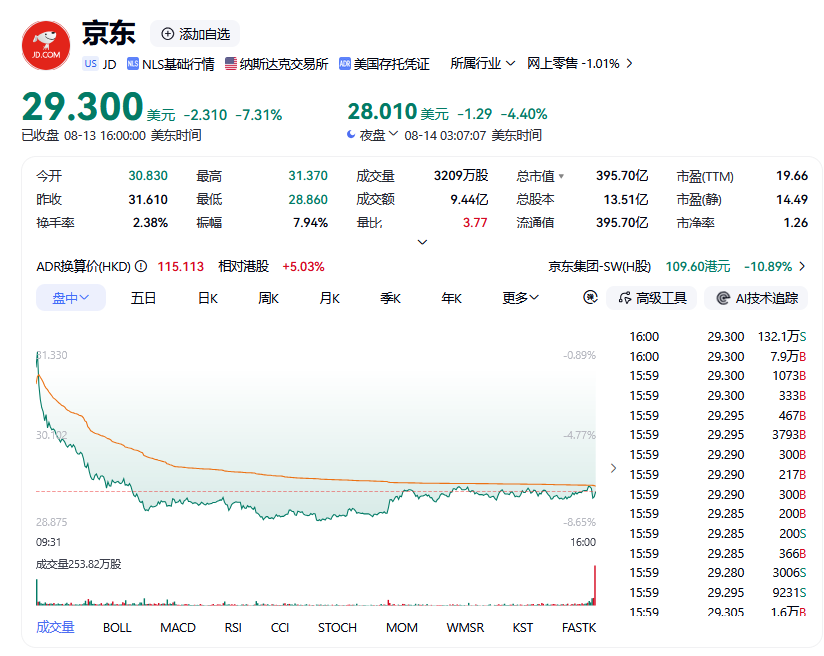The image size is (824, 656).
Task: Click the NLS badge icon
Action: [132, 64]
